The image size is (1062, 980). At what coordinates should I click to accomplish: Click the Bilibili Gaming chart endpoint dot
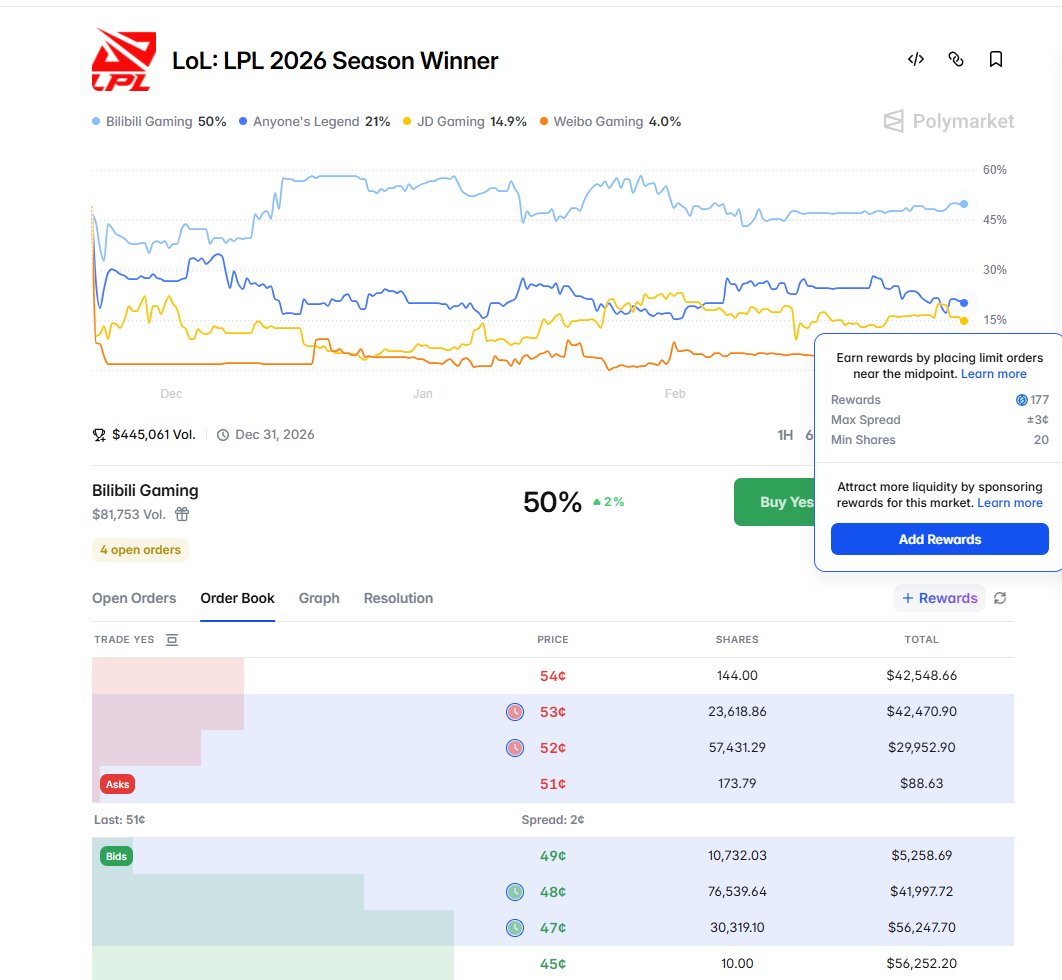(964, 204)
